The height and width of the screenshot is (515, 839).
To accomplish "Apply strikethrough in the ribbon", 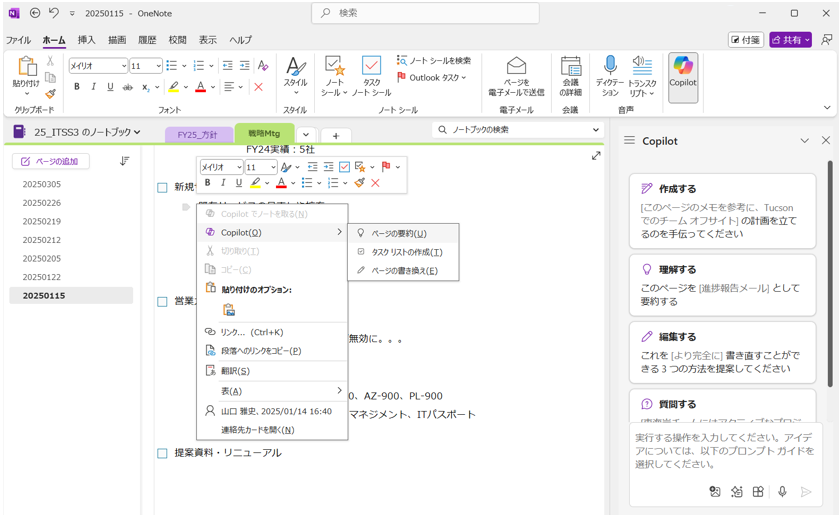I will 127,87.
